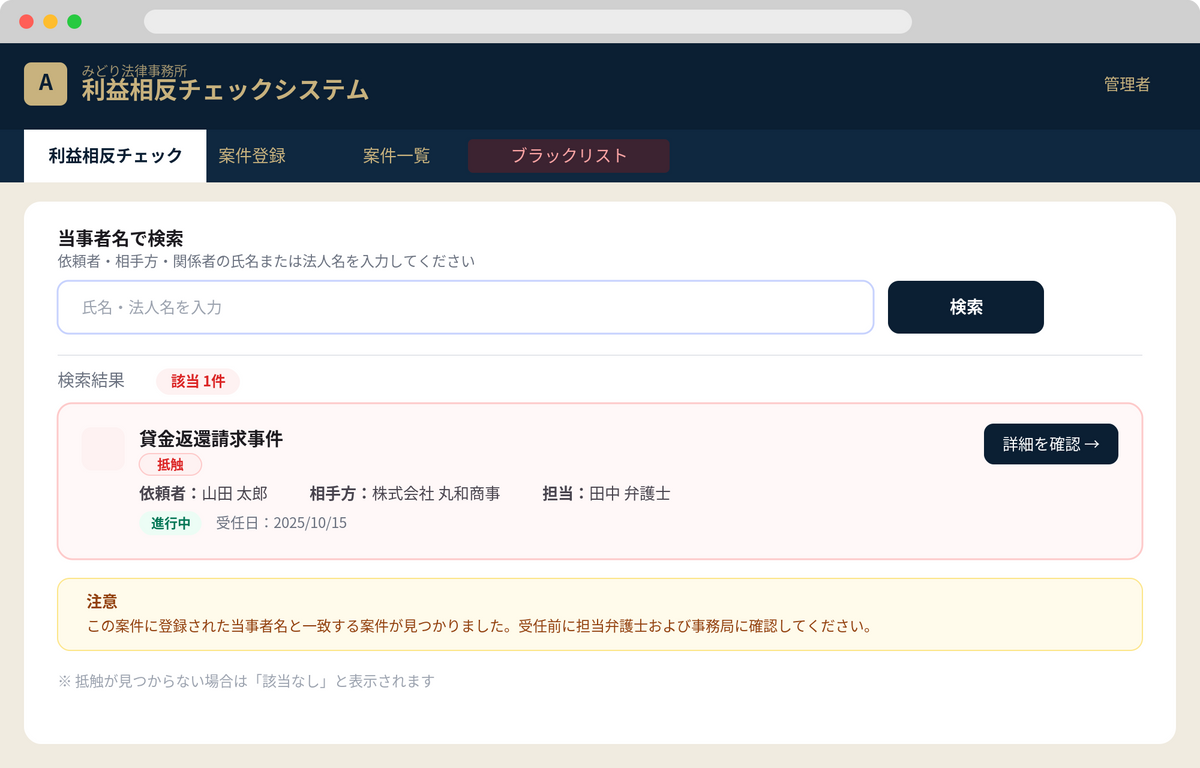Click the opposing party 株式会社 丸和商事
1200x768 pixels.
(436, 493)
